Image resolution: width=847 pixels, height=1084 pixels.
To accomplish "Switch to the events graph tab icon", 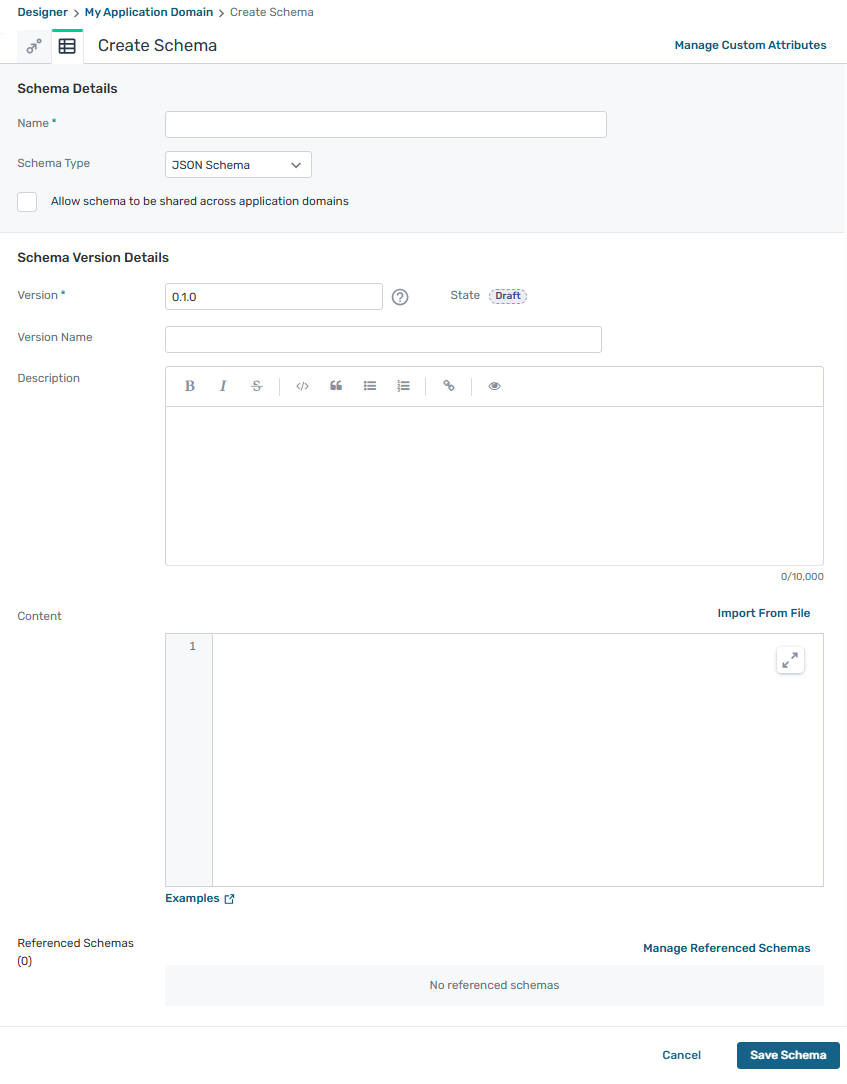I will pyautogui.click(x=34, y=46).
